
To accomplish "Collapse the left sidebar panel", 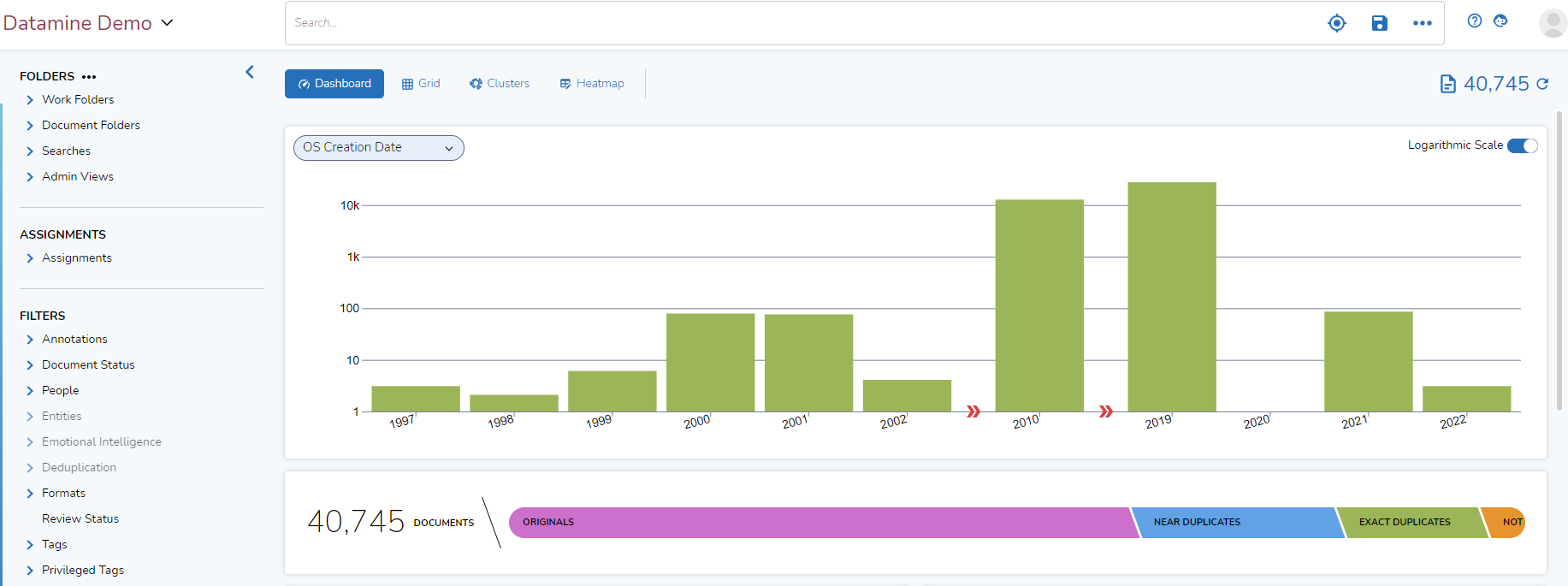I will pos(250,73).
